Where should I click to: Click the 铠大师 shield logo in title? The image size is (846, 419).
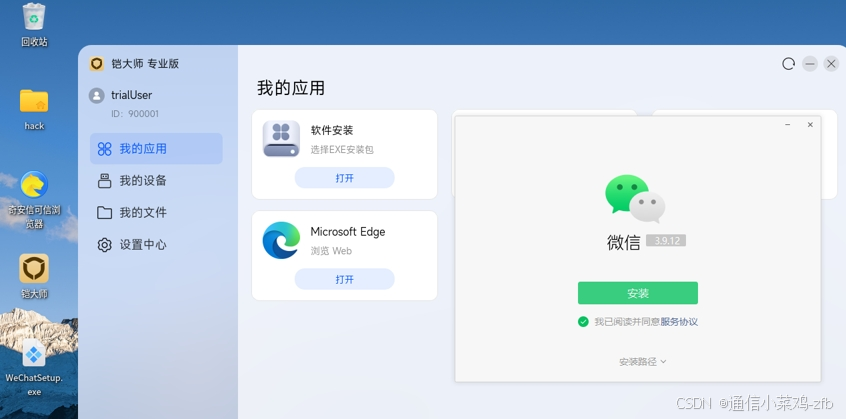point(97,64)
